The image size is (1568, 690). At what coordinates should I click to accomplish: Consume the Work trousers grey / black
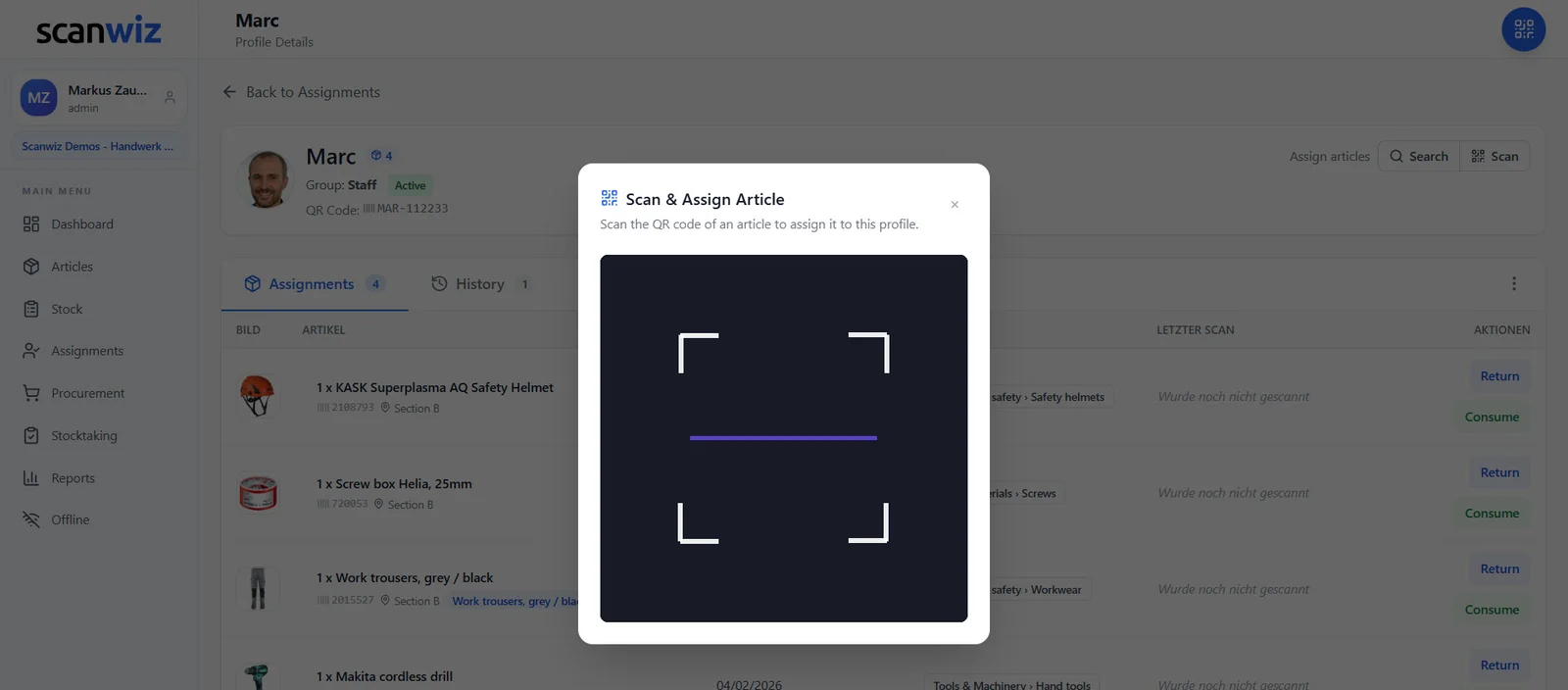1492,610
